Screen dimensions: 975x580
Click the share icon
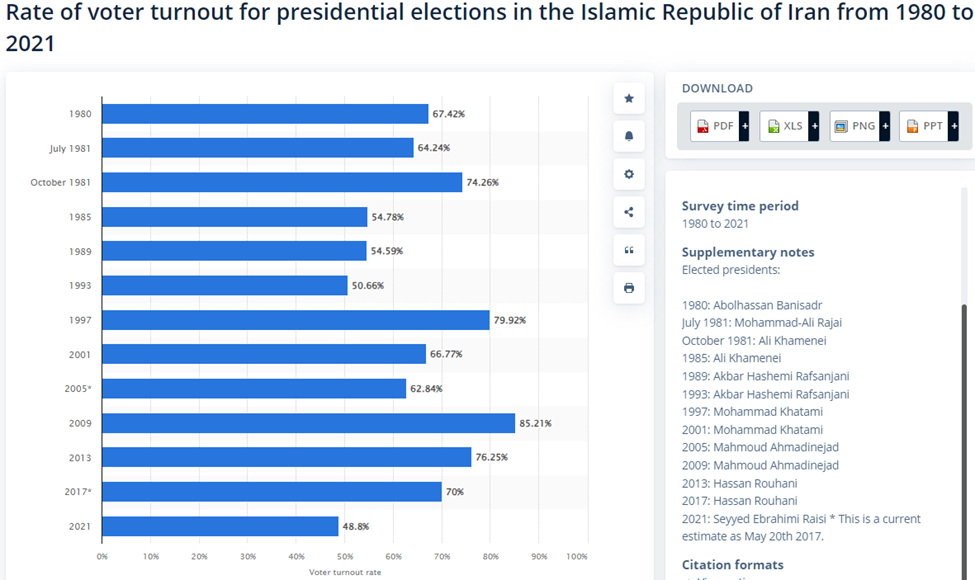point(629,212)
